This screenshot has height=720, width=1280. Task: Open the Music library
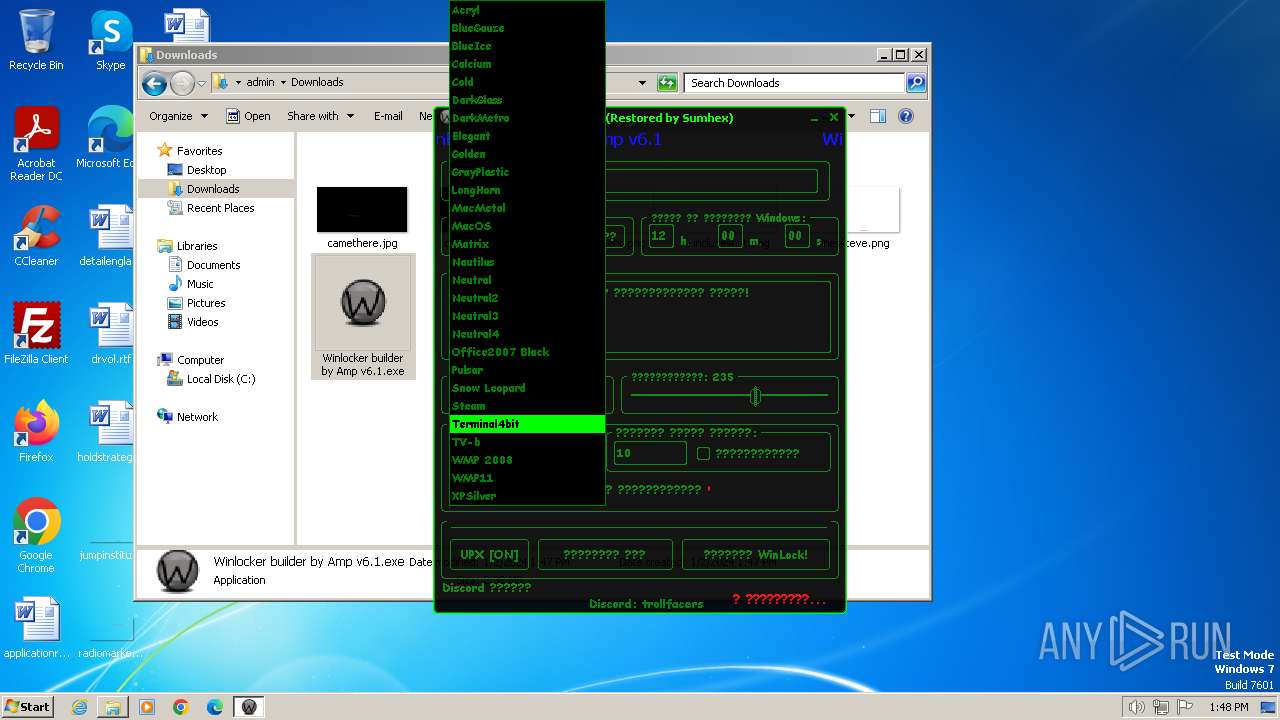coord(200,284)
